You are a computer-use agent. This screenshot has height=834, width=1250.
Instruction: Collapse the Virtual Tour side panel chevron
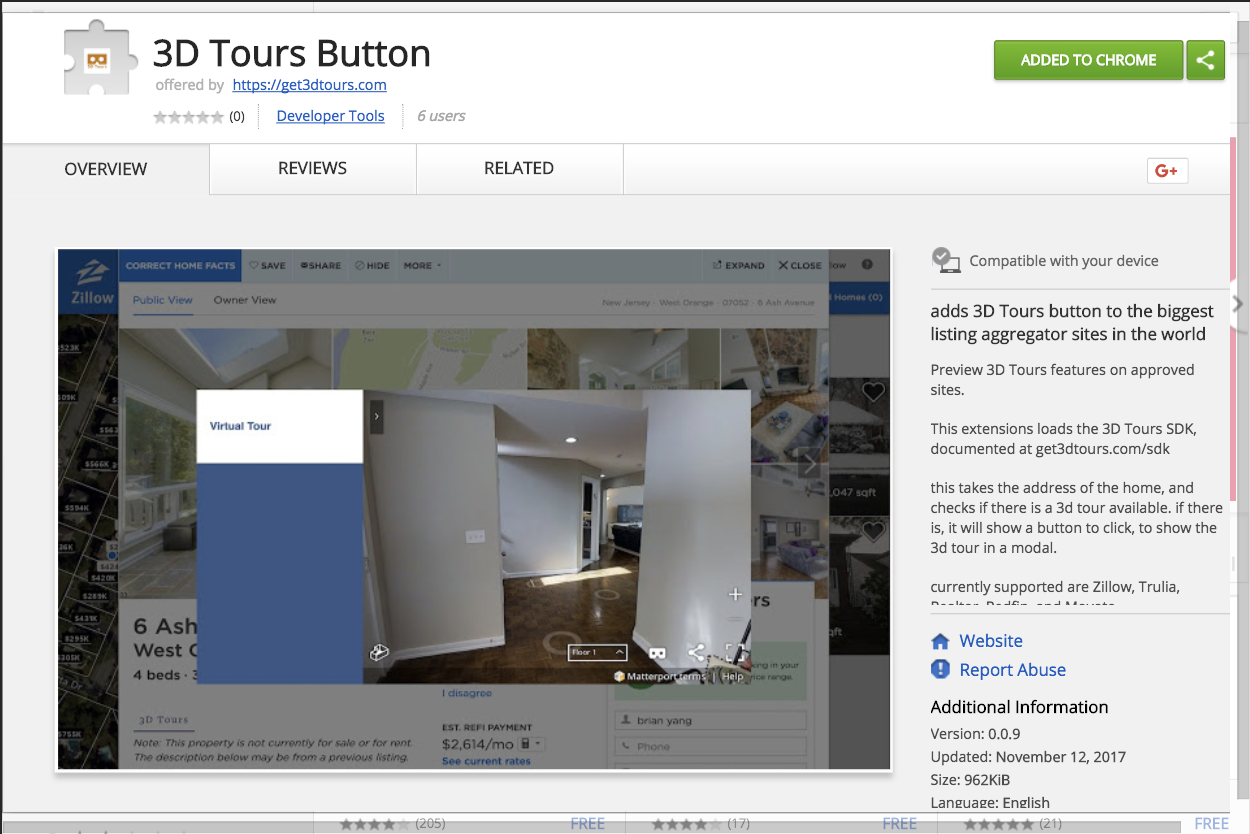click(376, 416)
